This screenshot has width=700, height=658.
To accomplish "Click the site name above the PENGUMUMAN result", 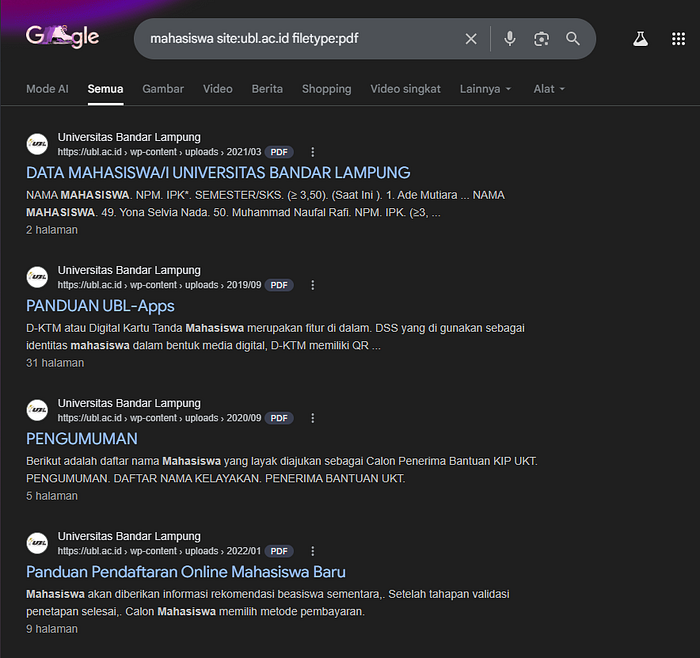I will [129, 403].
